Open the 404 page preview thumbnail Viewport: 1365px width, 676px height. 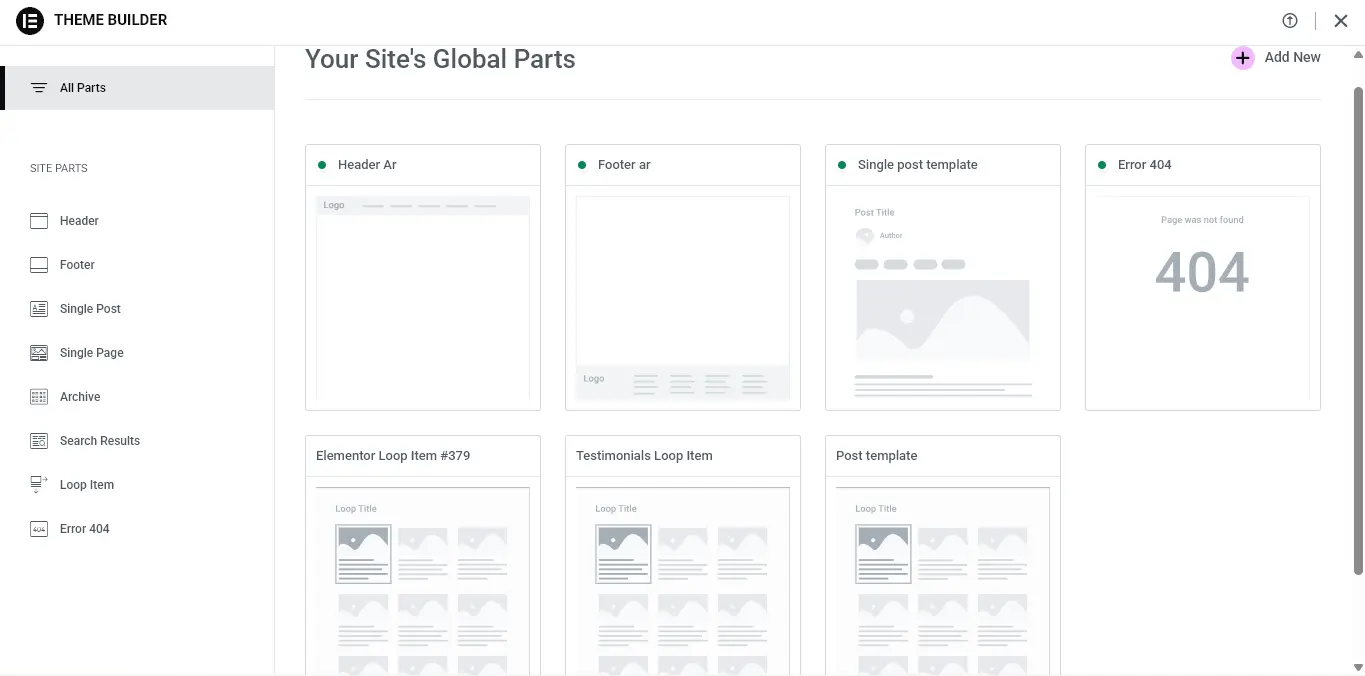(x=1203, y=298)
